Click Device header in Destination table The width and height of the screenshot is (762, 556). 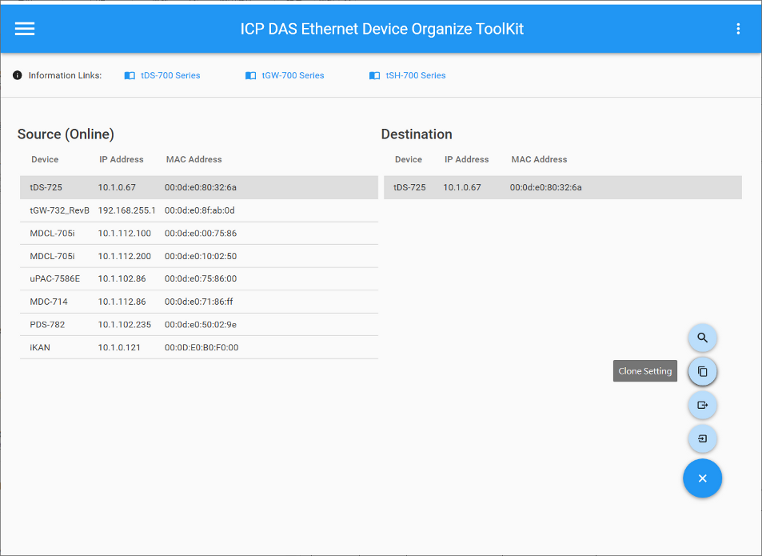click(x=409, y=159)
